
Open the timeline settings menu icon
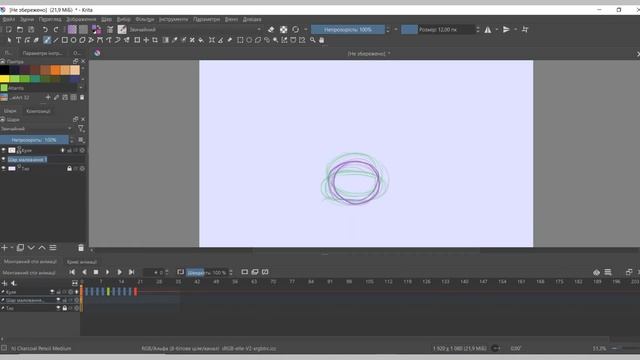pyautogui.click(x=608, y=272)
